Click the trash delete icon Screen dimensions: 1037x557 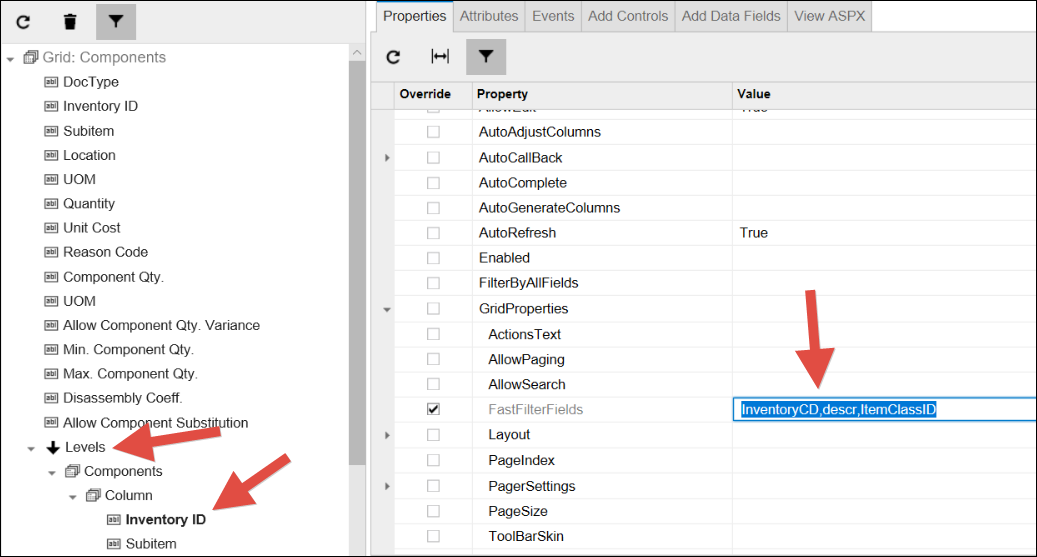pos(69,21)
